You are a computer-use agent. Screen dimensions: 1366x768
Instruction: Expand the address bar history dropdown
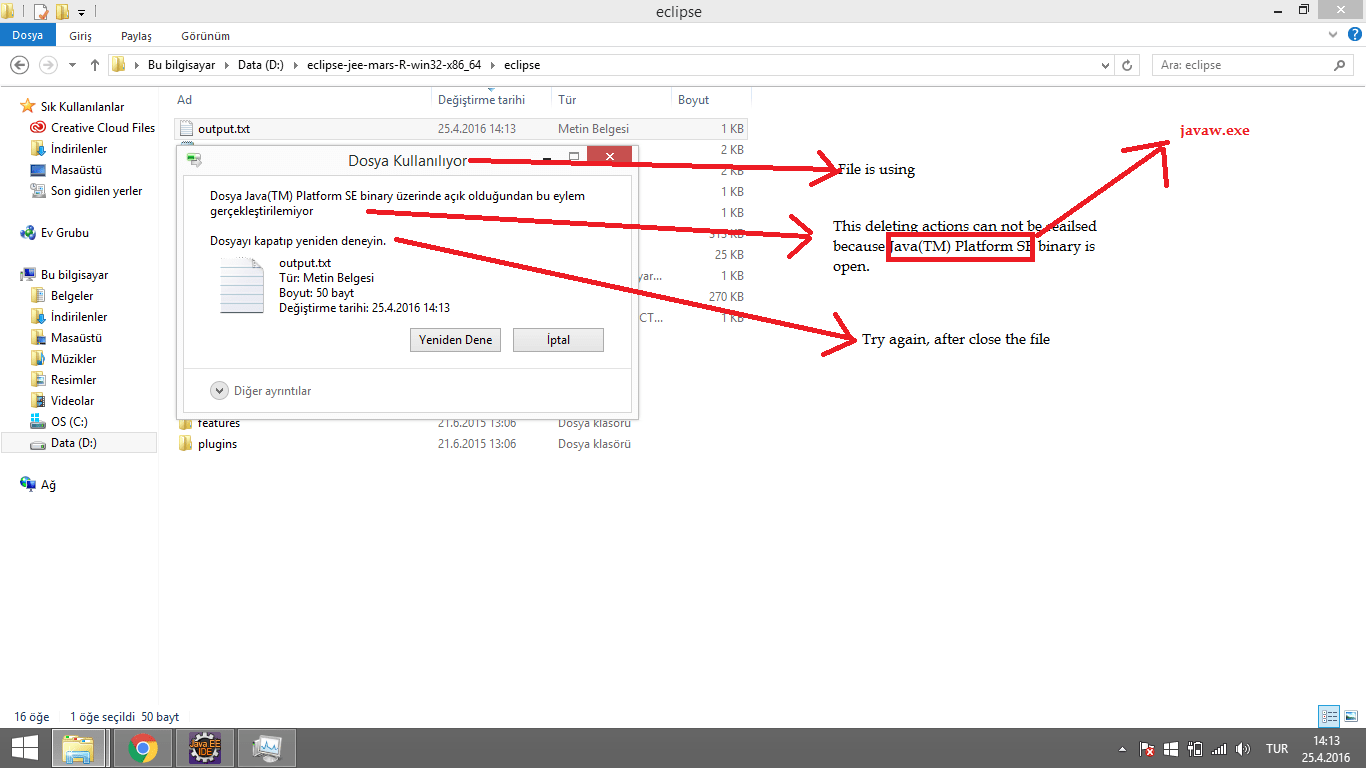(1105, 65)
